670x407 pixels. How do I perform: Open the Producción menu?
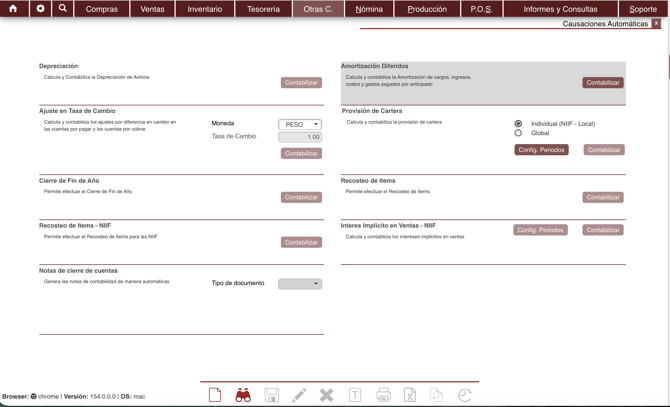pyautogui.click(x=427, y=9)
